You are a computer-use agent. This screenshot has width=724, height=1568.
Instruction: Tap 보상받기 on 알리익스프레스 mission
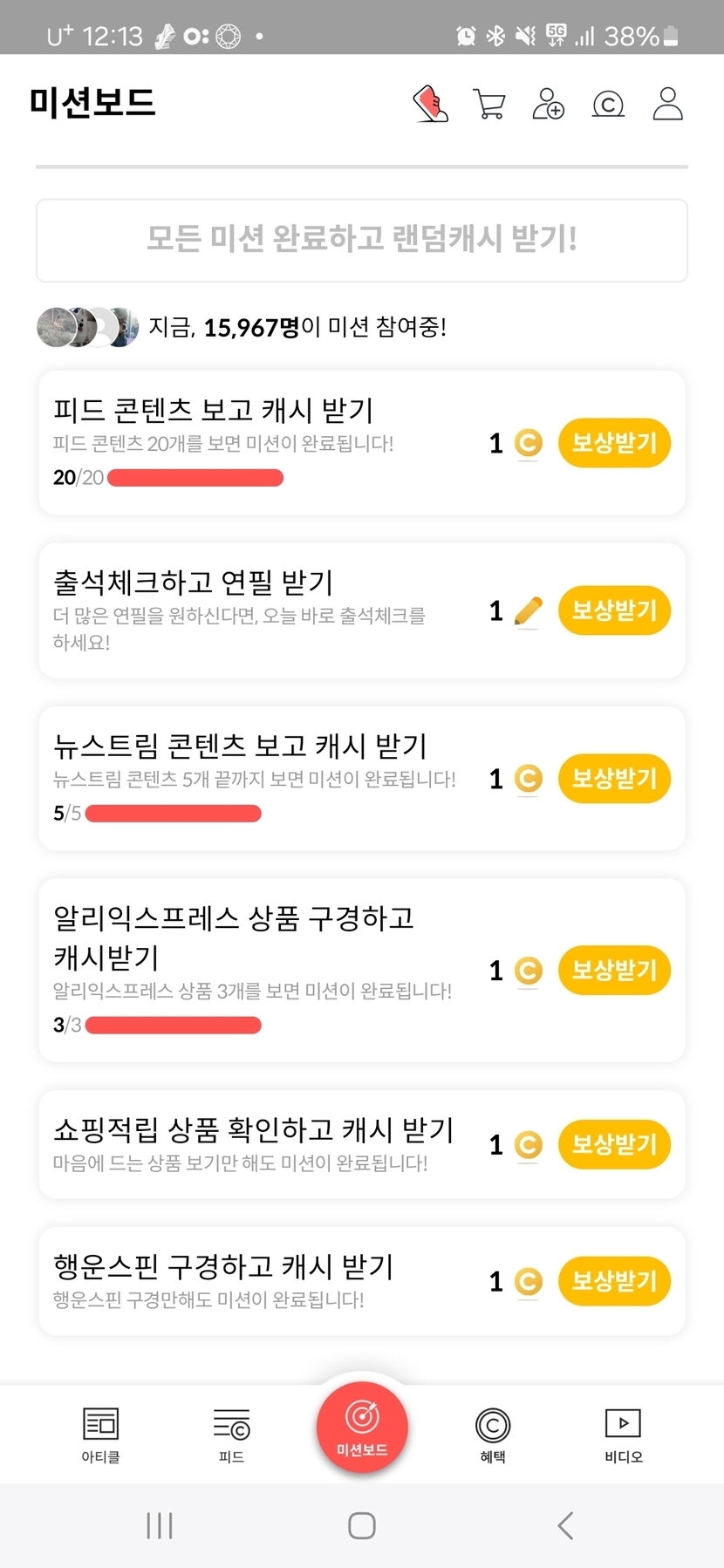(614, 970)
